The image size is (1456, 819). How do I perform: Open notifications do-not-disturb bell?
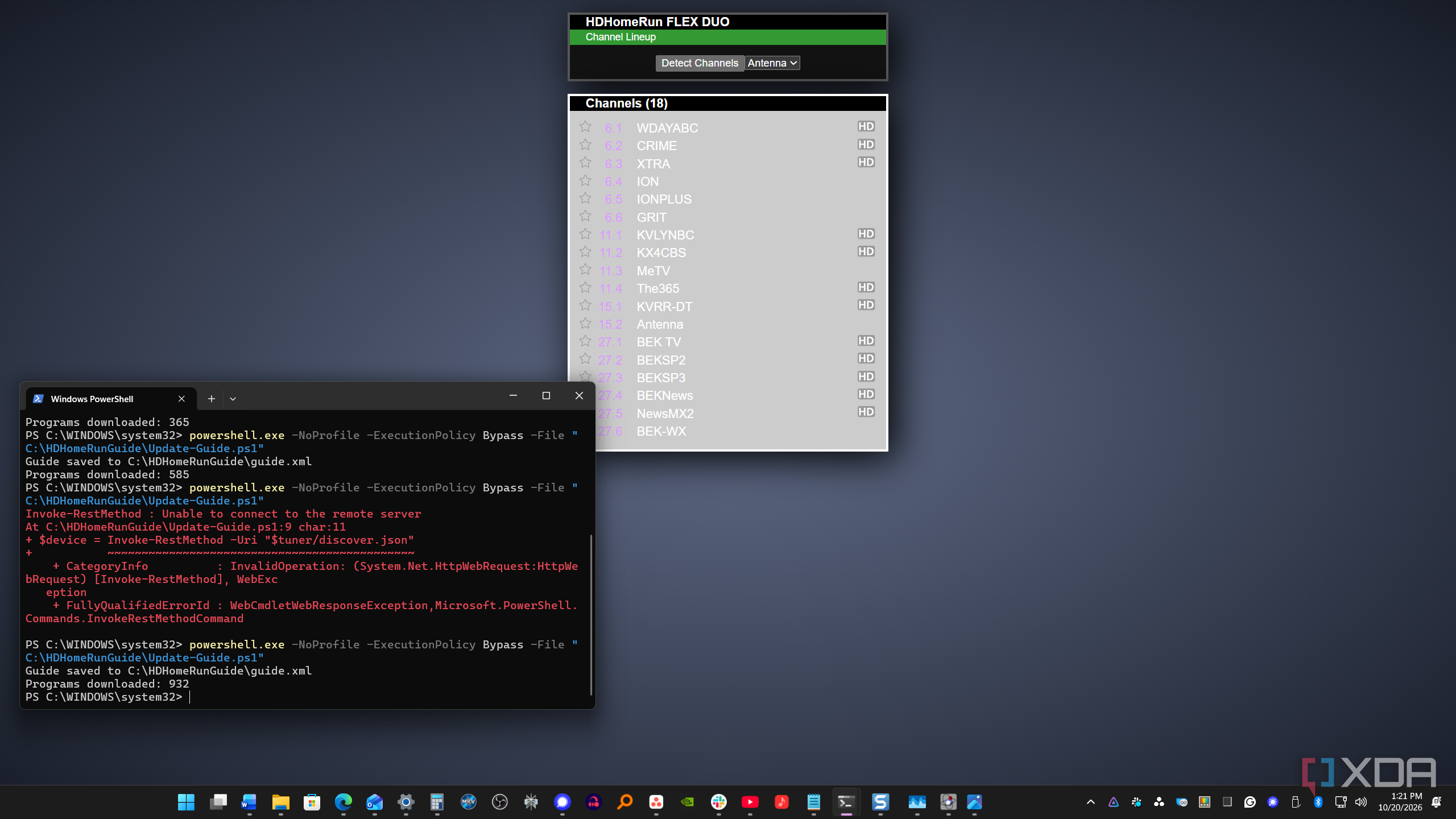coord(1436,802)
